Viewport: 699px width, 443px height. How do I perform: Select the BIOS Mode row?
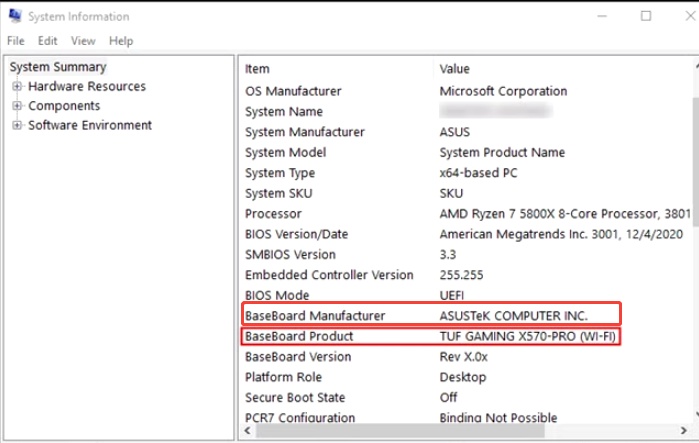point(467,295)
